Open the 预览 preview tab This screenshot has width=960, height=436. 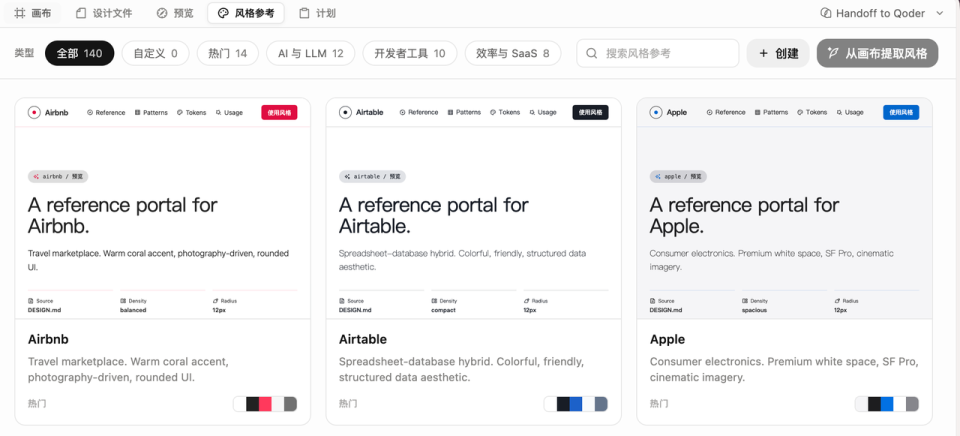tap(175, 13)
